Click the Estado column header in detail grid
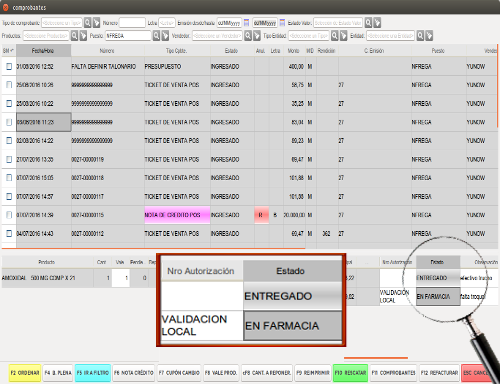 438,262
